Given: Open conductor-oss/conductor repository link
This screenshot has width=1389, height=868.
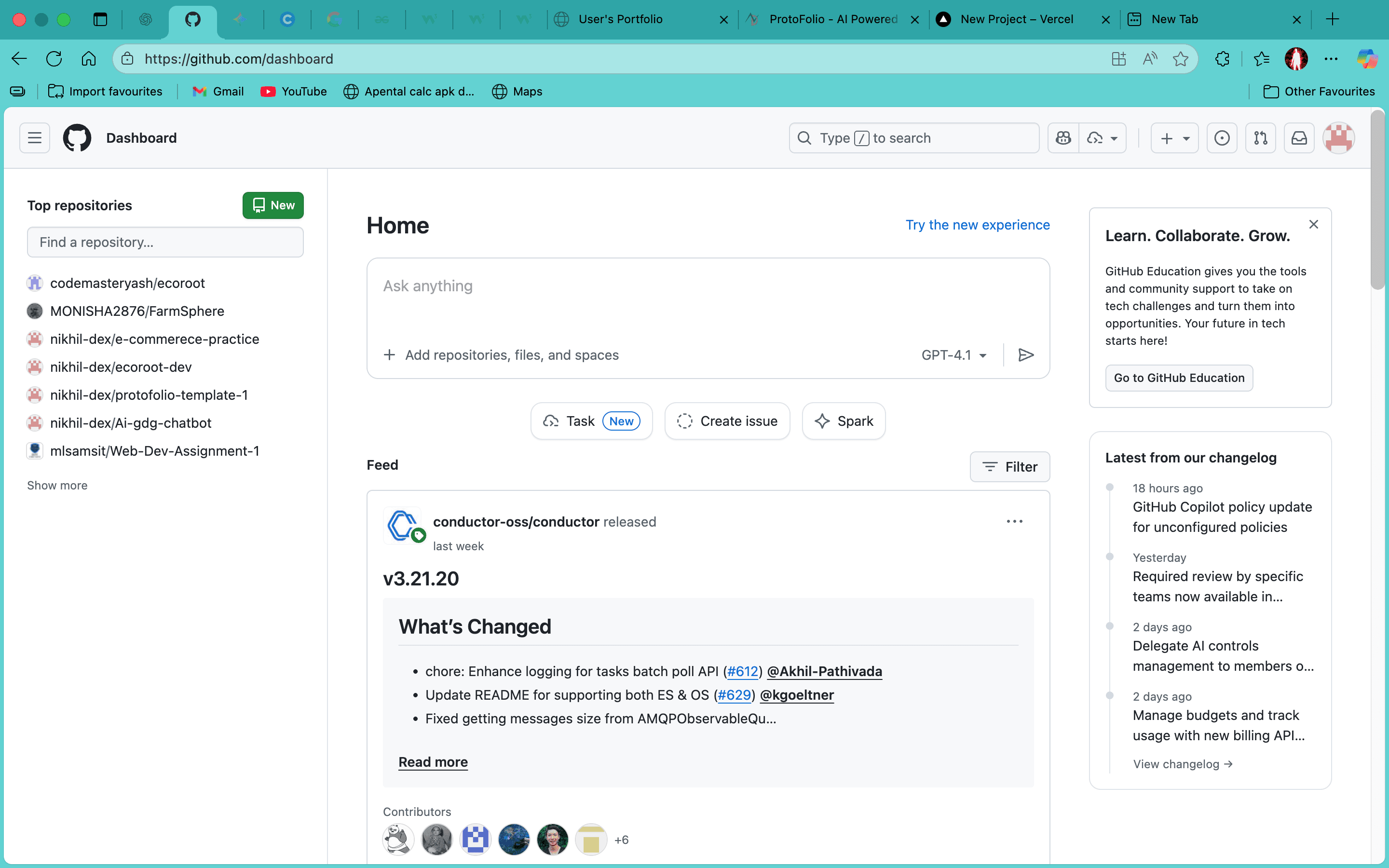Looking at the screenshot, I should (x=516, y=521).
